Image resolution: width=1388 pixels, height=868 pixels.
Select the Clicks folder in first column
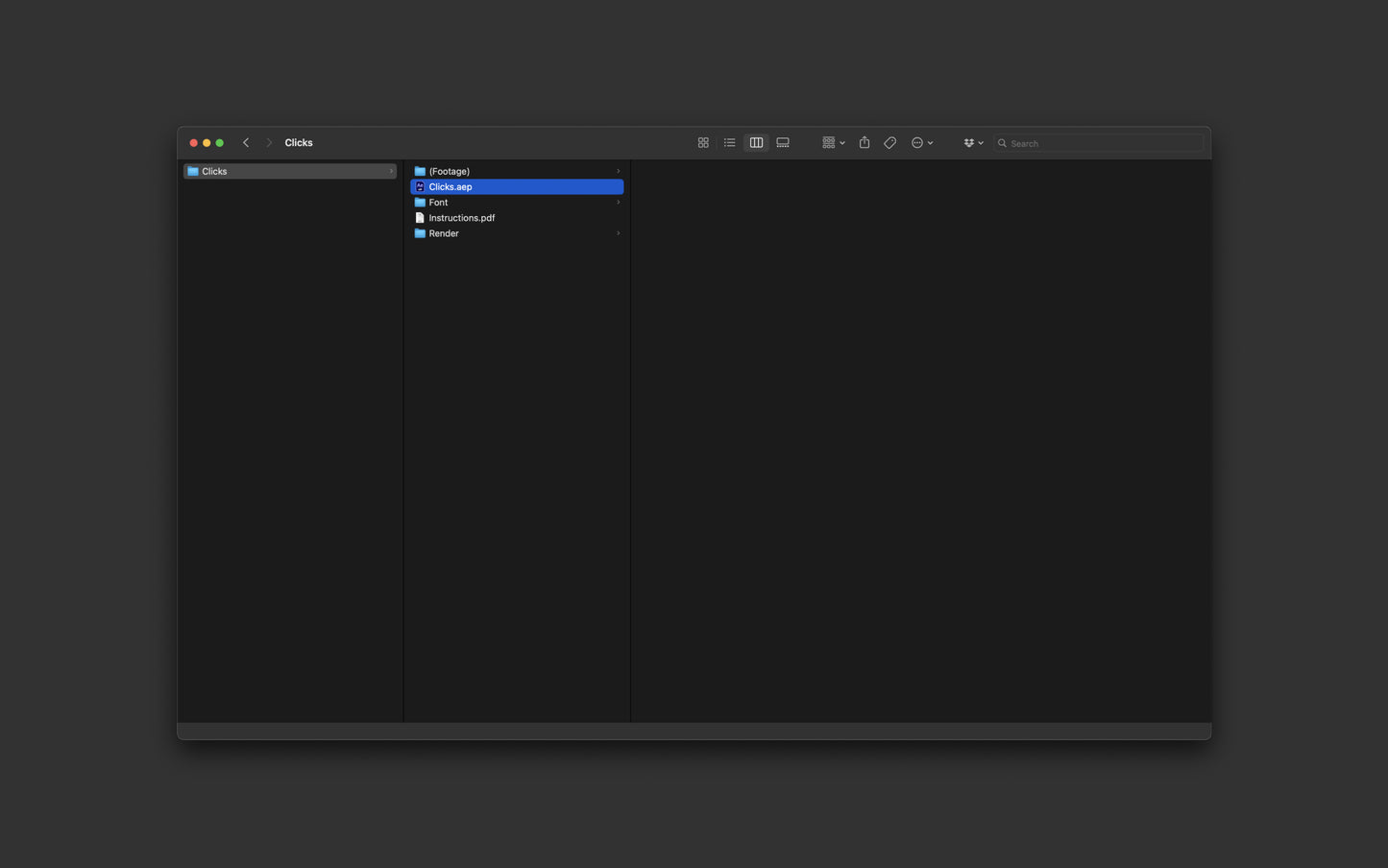(x=290, y=171)
